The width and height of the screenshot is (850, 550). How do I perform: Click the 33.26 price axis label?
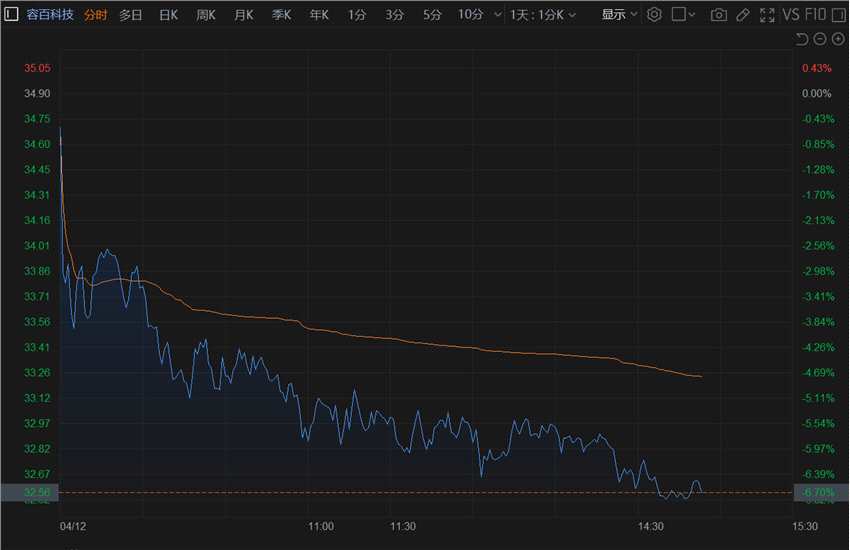pyautogui.click(x=37, y=373)
